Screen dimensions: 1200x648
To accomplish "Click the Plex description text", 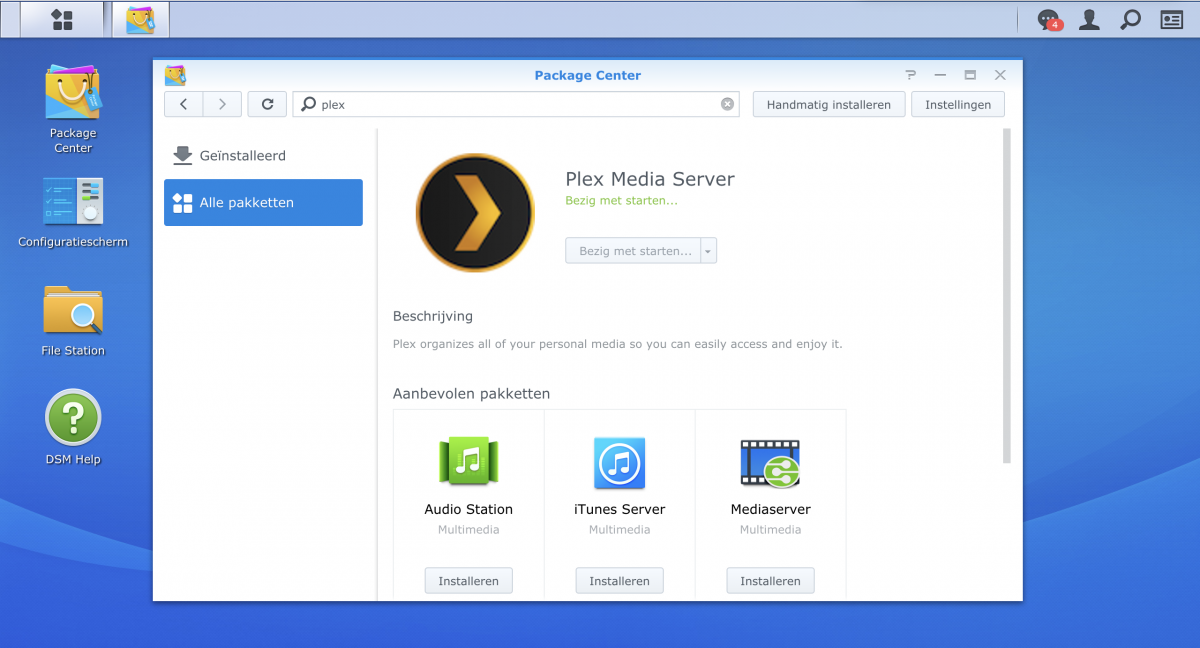I will point(618,344).
